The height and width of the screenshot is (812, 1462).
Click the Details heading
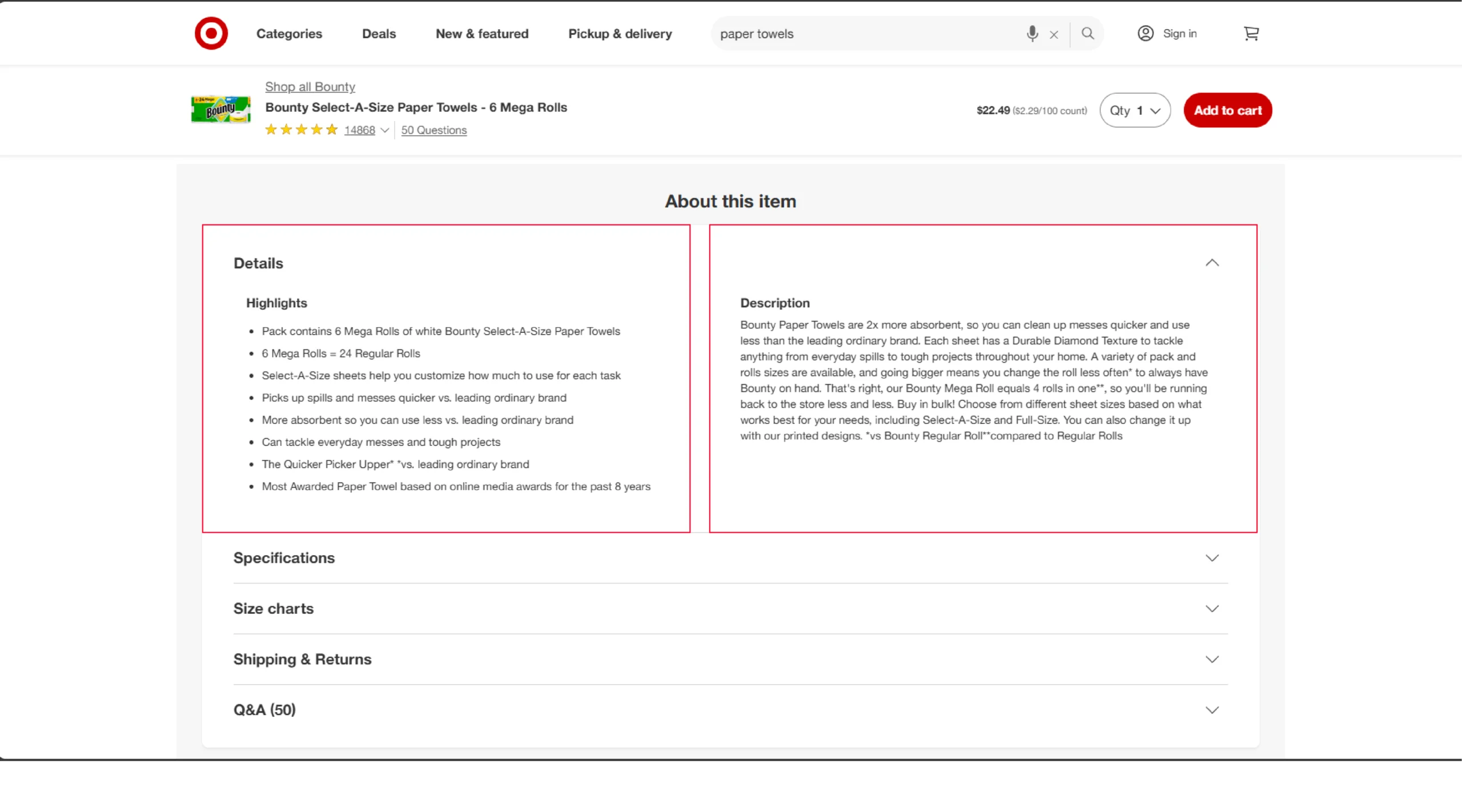pos(258,263)
